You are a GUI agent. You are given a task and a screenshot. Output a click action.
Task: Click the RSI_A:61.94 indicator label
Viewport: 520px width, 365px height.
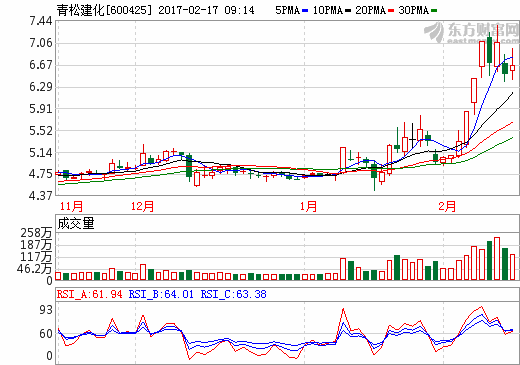click(89, 294)
